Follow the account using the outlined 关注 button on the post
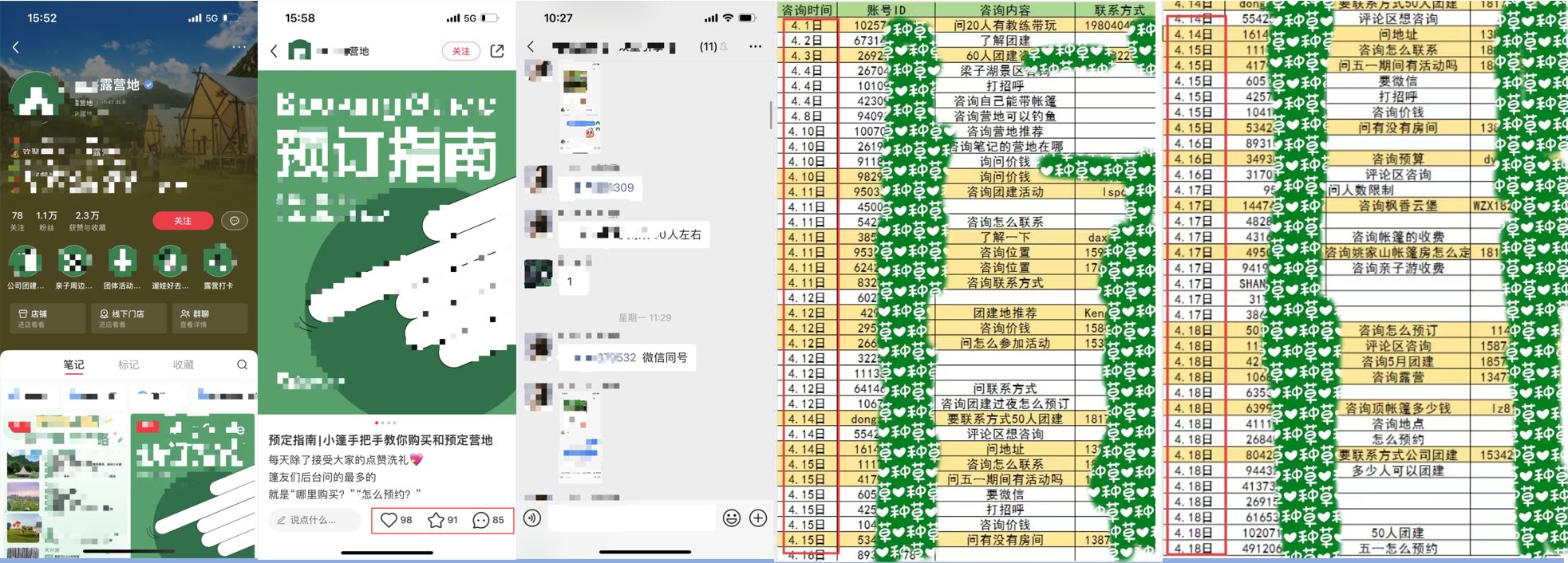The height and width of the screenshot is (563, 1568). [x=461, y=51]
